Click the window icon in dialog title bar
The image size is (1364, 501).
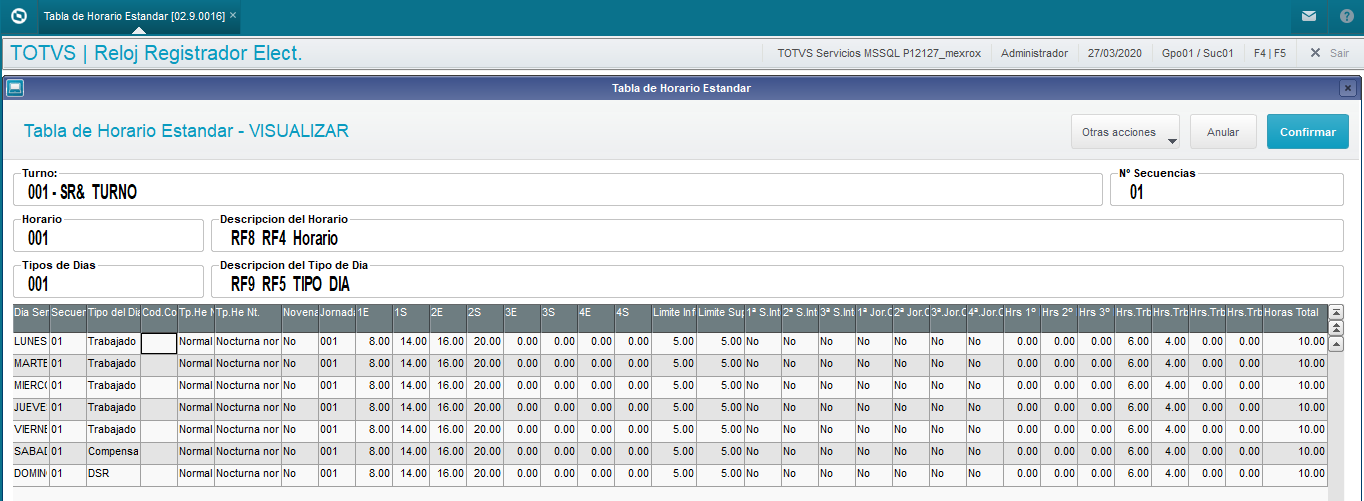pyautogui.click(x=15, y=88)
